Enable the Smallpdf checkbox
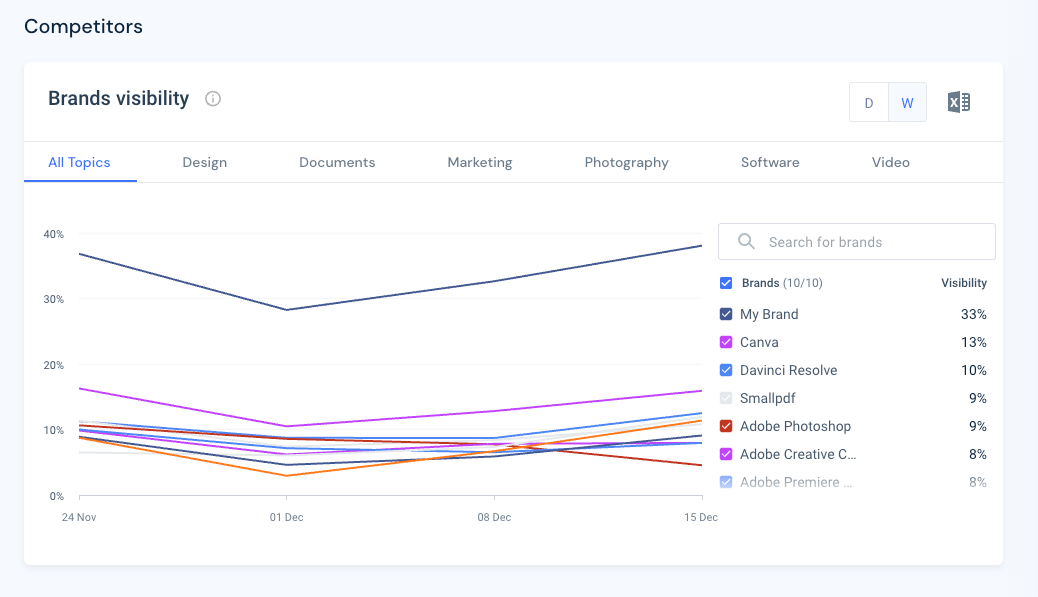This screenshot has height=597, width=1038. click(x=726, y=398)
